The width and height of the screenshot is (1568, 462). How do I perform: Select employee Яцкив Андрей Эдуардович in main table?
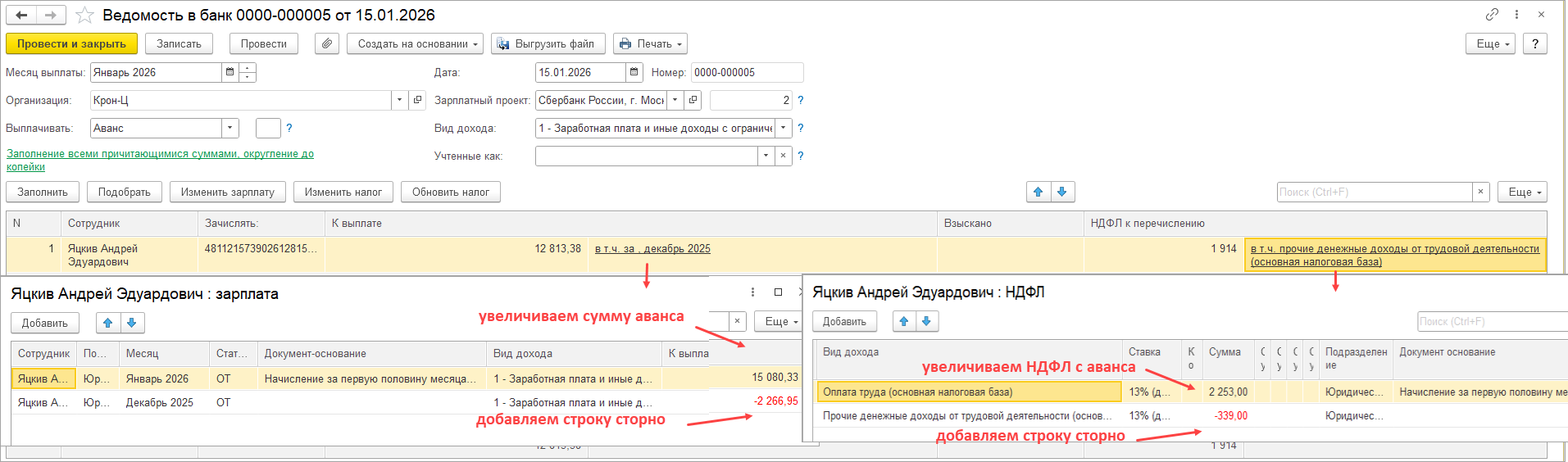pyautogui.click(x=129, y=255)
